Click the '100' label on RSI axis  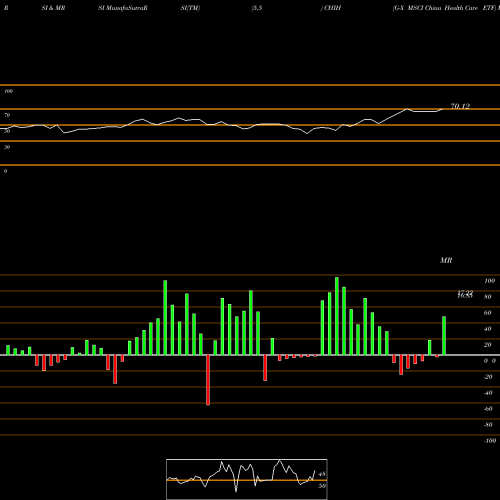coord(9,91)
